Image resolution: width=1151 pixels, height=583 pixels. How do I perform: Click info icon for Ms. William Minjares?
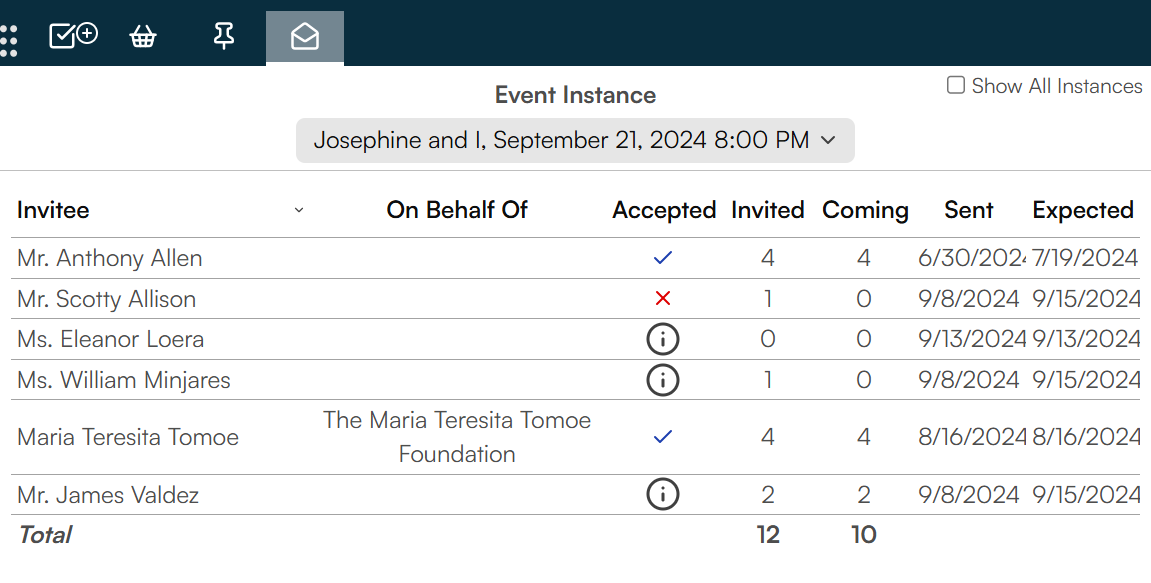click(x=663, y=380)
